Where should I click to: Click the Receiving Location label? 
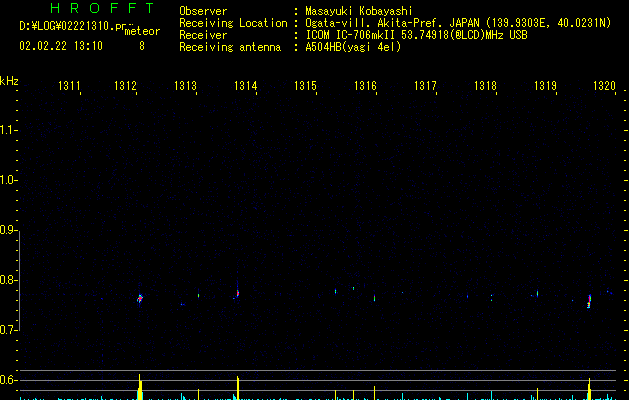click(x=233, y=23)
